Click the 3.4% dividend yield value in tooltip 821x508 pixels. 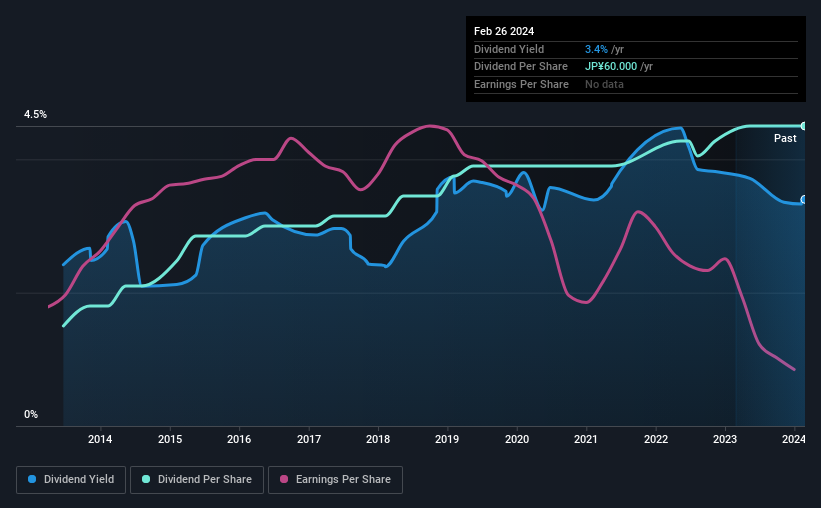tap(596, 49)
